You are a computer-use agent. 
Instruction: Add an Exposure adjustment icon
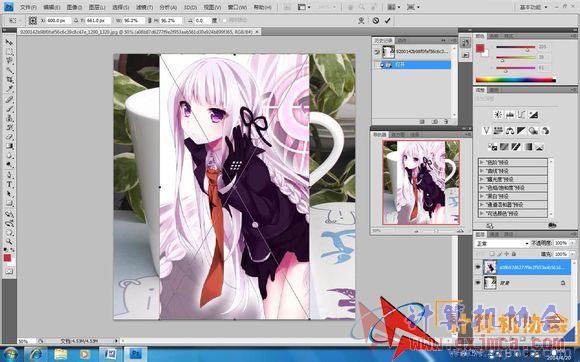[x=533, y=115]
